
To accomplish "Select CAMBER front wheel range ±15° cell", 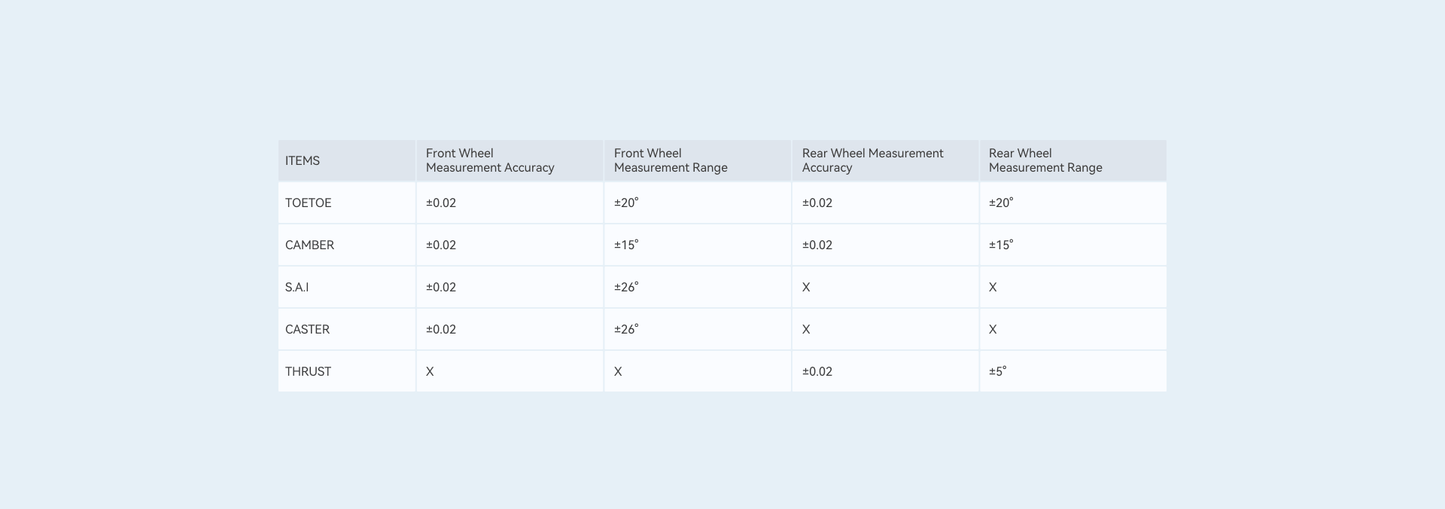I will point(626,245).
